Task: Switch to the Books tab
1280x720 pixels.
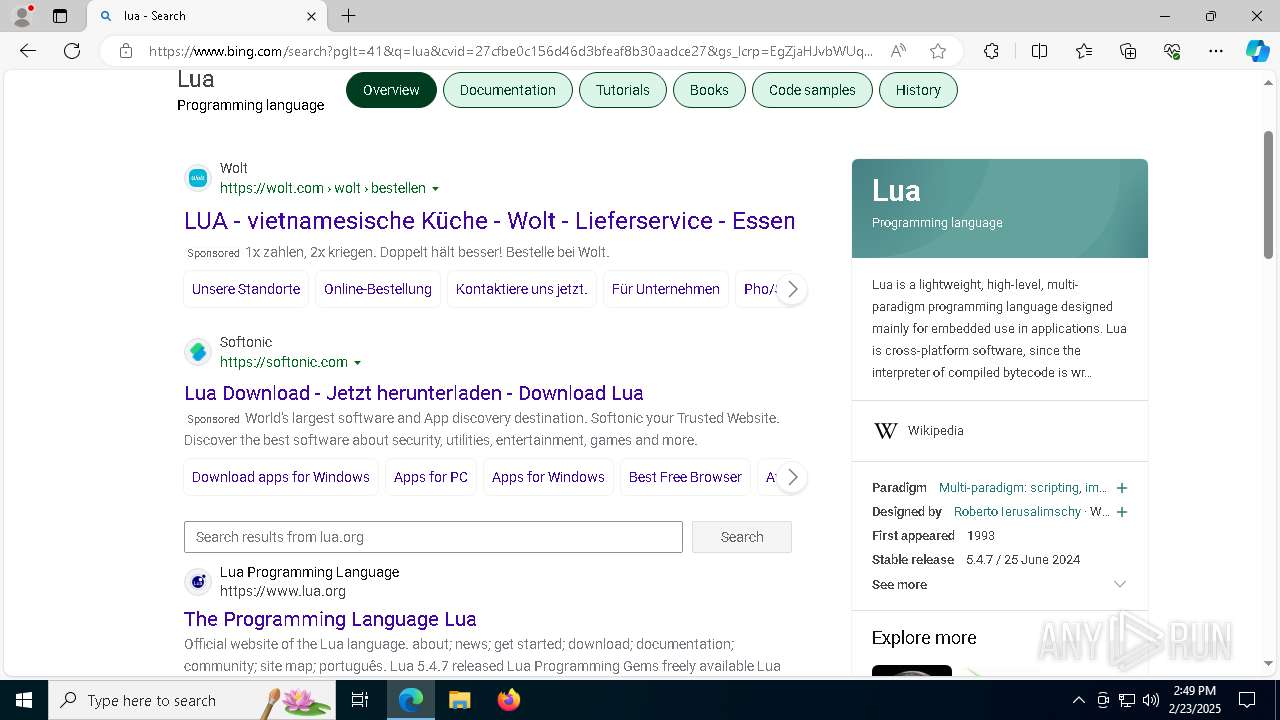Action: click(709, 90)
